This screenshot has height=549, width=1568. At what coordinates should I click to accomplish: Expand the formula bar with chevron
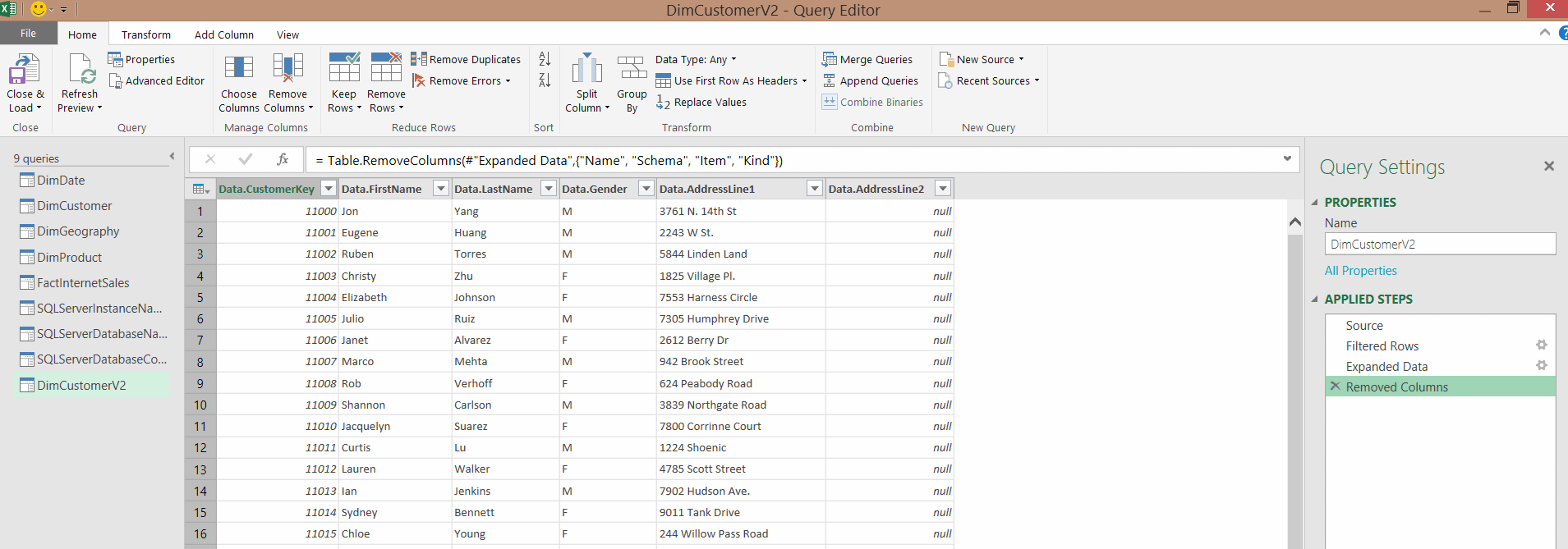[1287, 159]
